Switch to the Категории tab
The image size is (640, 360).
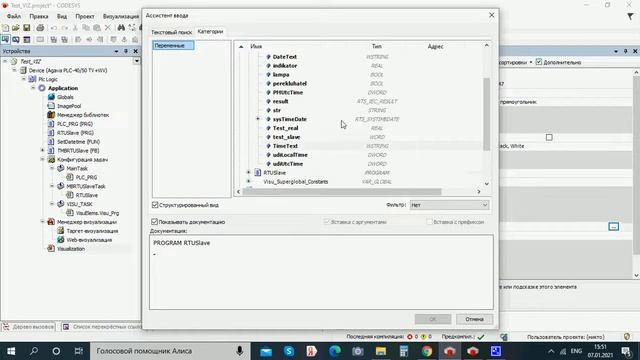[210, 31]
